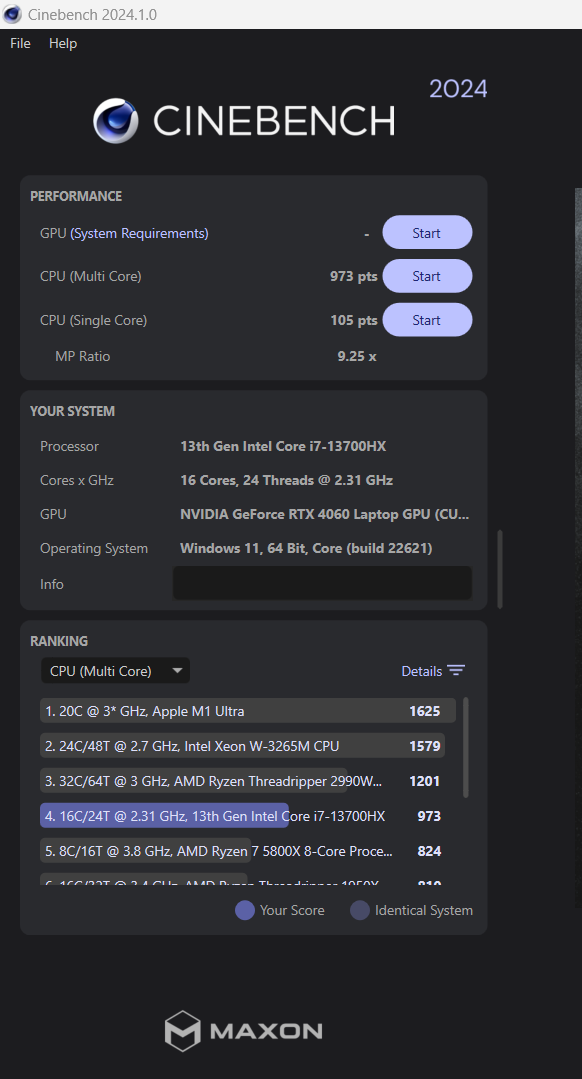
Task: Start the CPU Multi Core test
Action: click(x=427, y=276)
